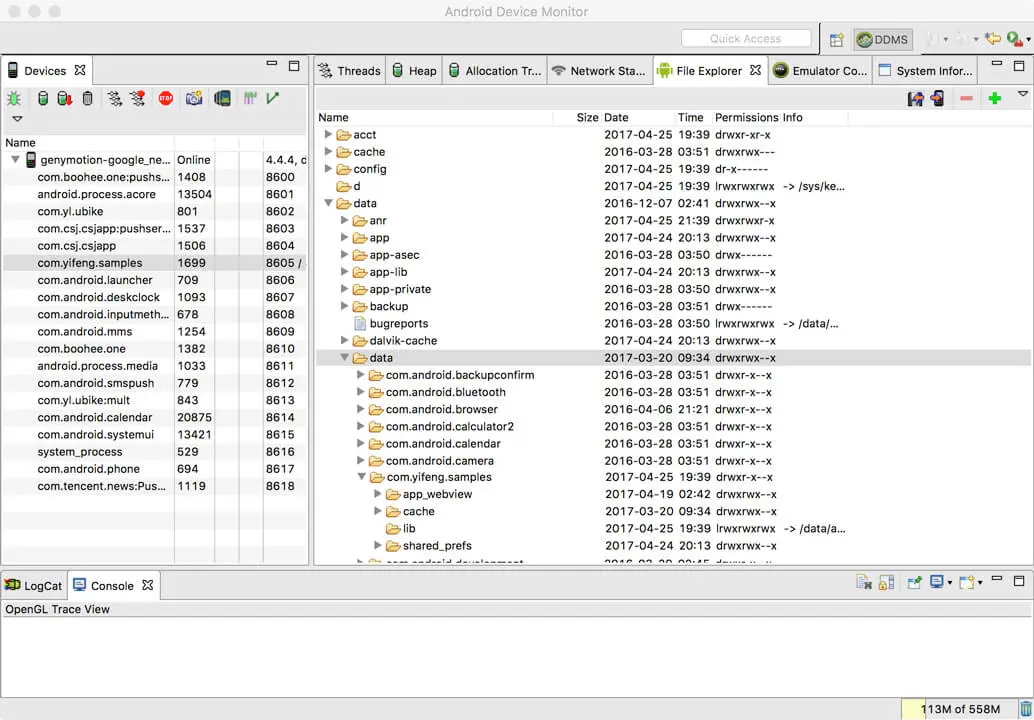Click in the Quick Access search field
Viewport: 1034px width, 720px height.
tap(746, 38)
